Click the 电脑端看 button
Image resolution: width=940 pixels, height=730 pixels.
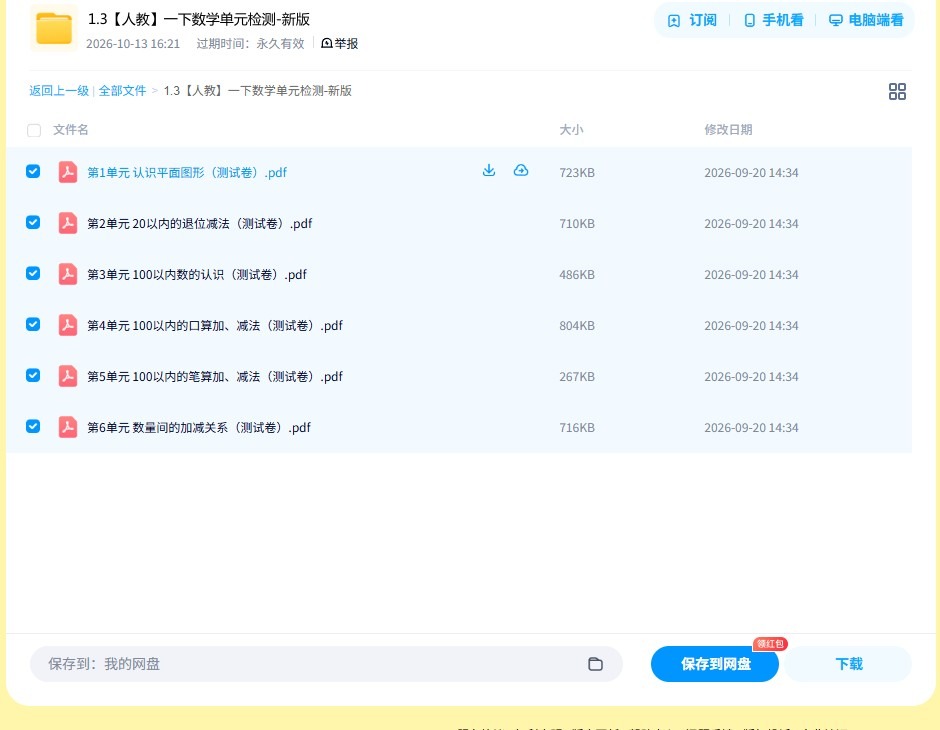tap(866, 20)
